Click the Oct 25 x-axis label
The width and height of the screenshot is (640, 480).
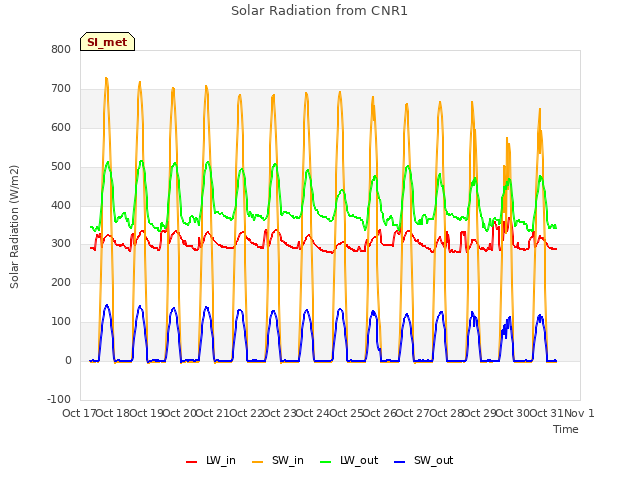click(x=346, y=413)
